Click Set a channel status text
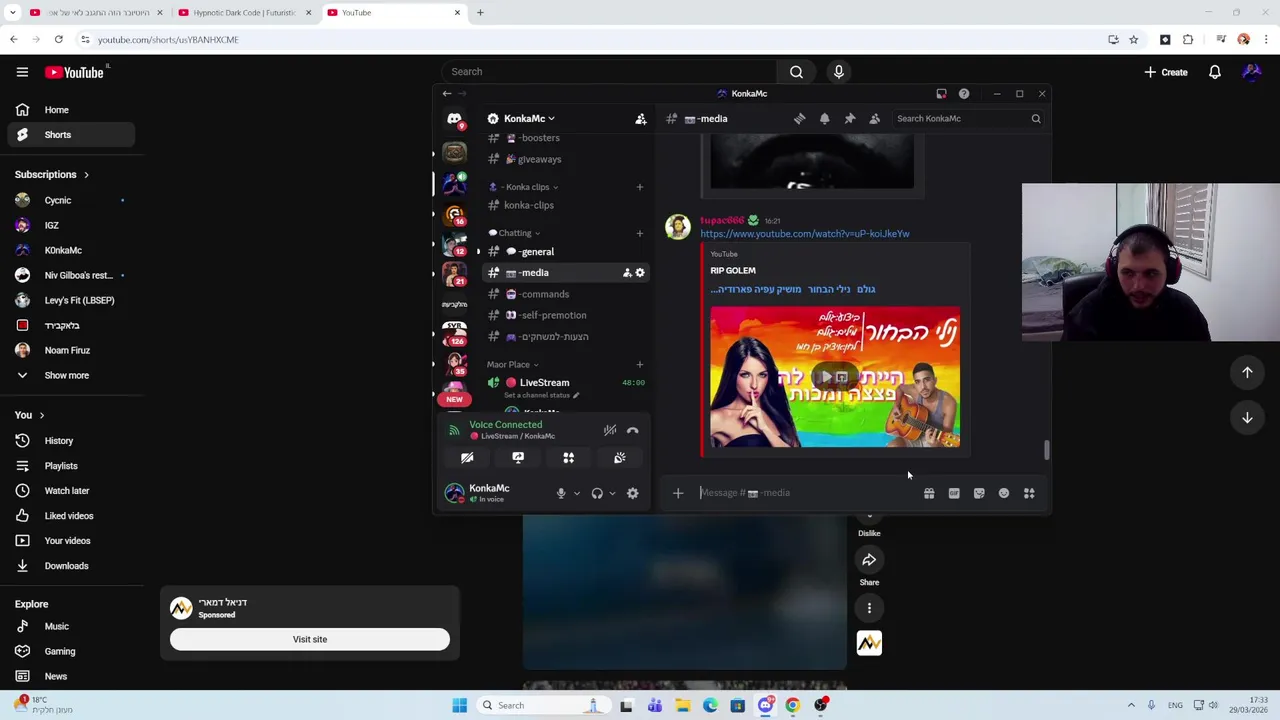The width and height of the screenshot is (1280, 720). tap(540, 395)
